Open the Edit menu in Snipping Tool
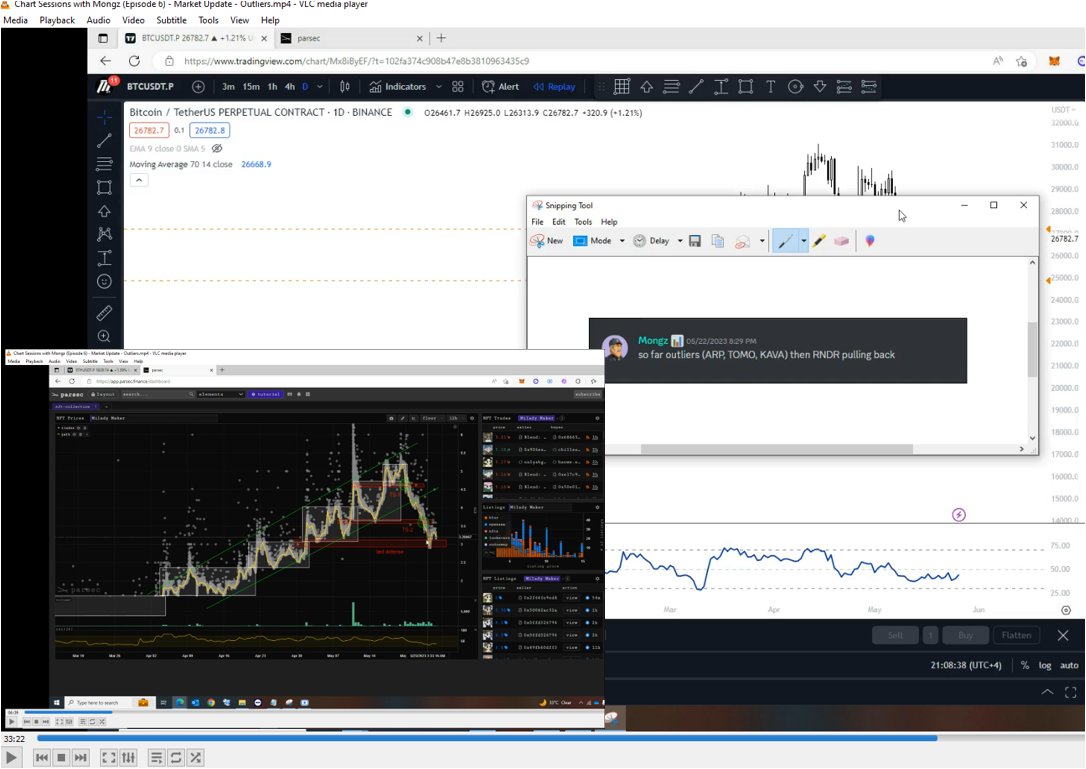This screenshot has width=1086, height=769. click(x=559, y=222)
